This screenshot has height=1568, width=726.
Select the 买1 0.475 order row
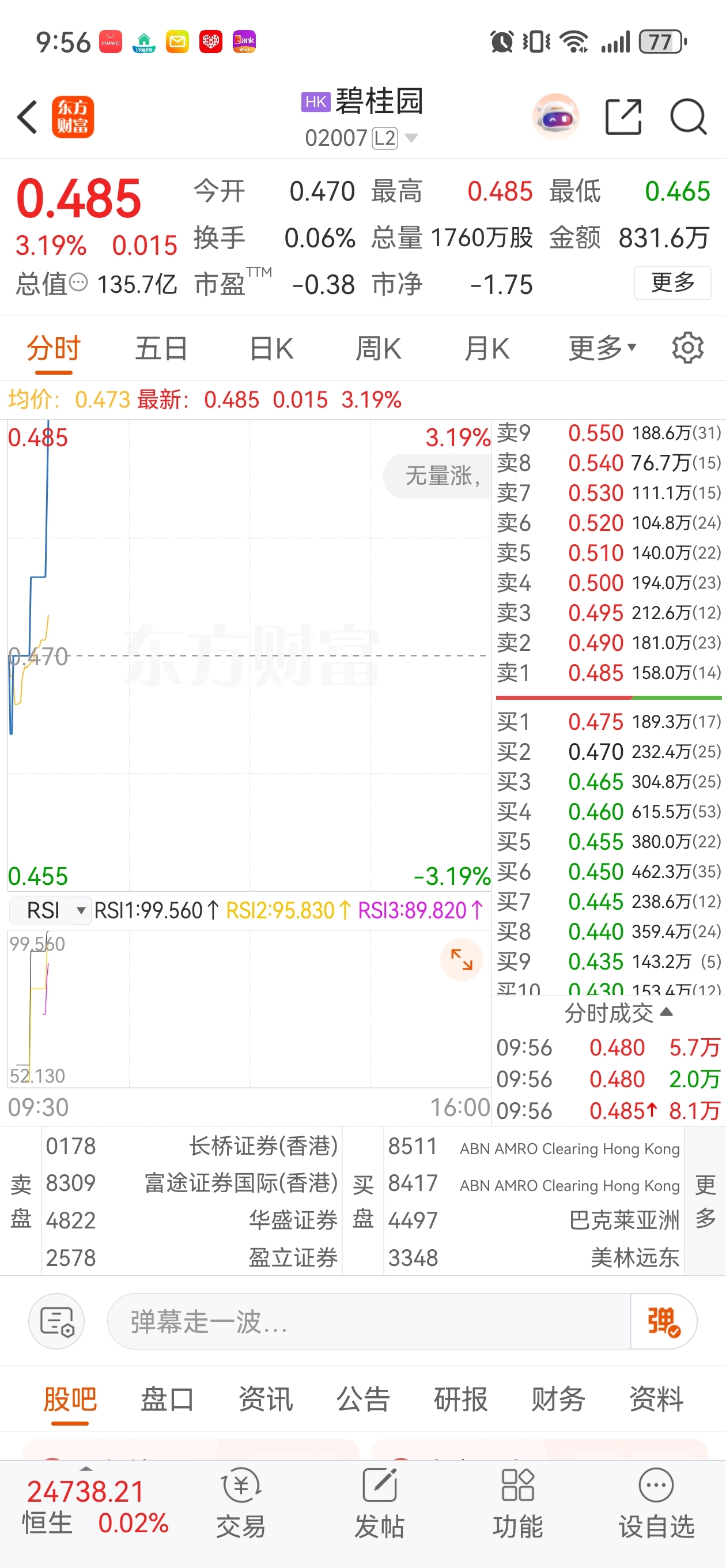608,721
